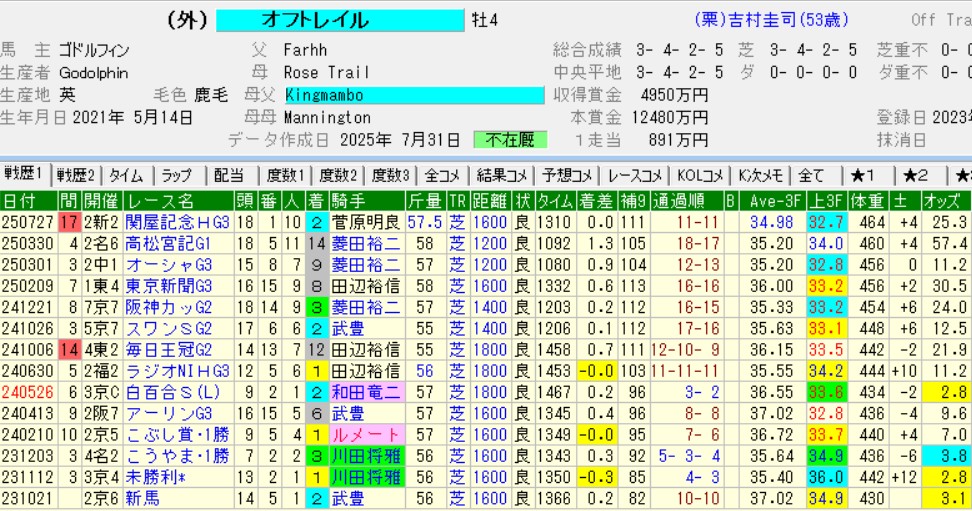972x511 pixels.
Task: Click the 日付 column header
Action: pos(23,201)
